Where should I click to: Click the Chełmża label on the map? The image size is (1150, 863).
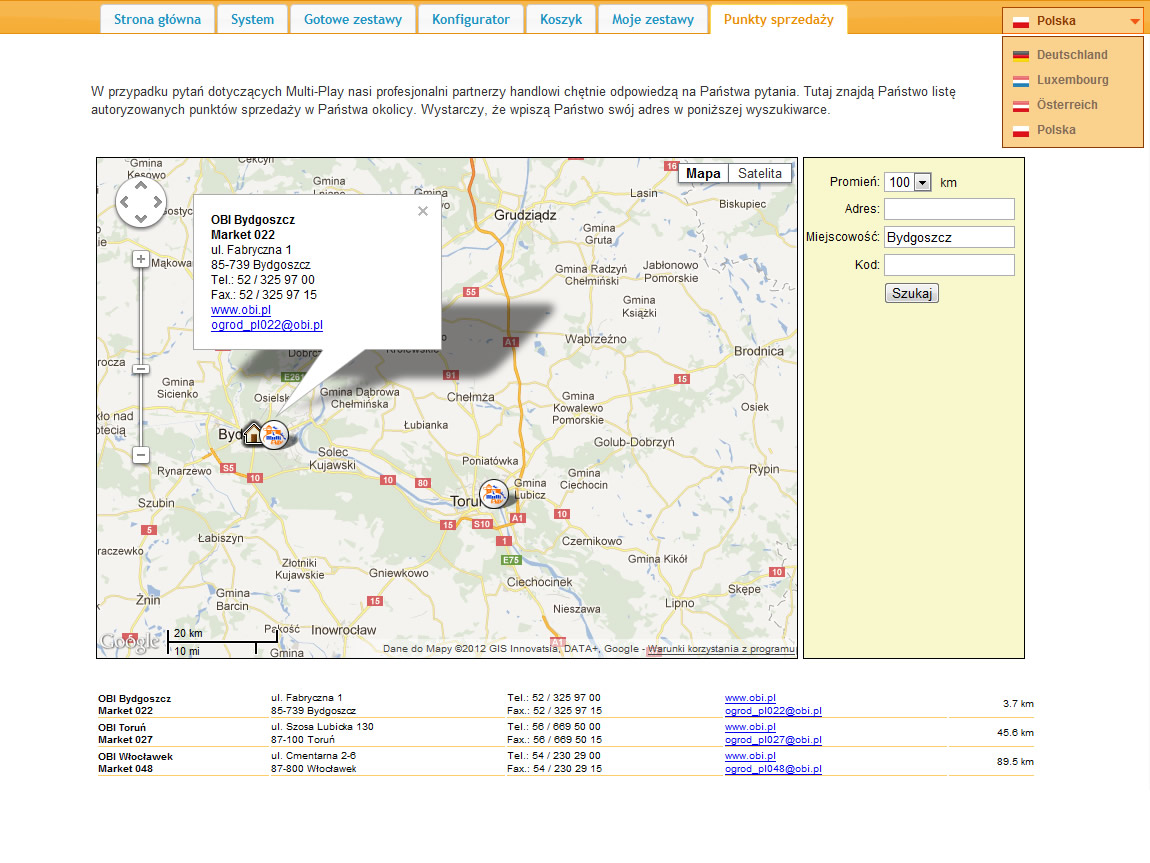(470, 397)
